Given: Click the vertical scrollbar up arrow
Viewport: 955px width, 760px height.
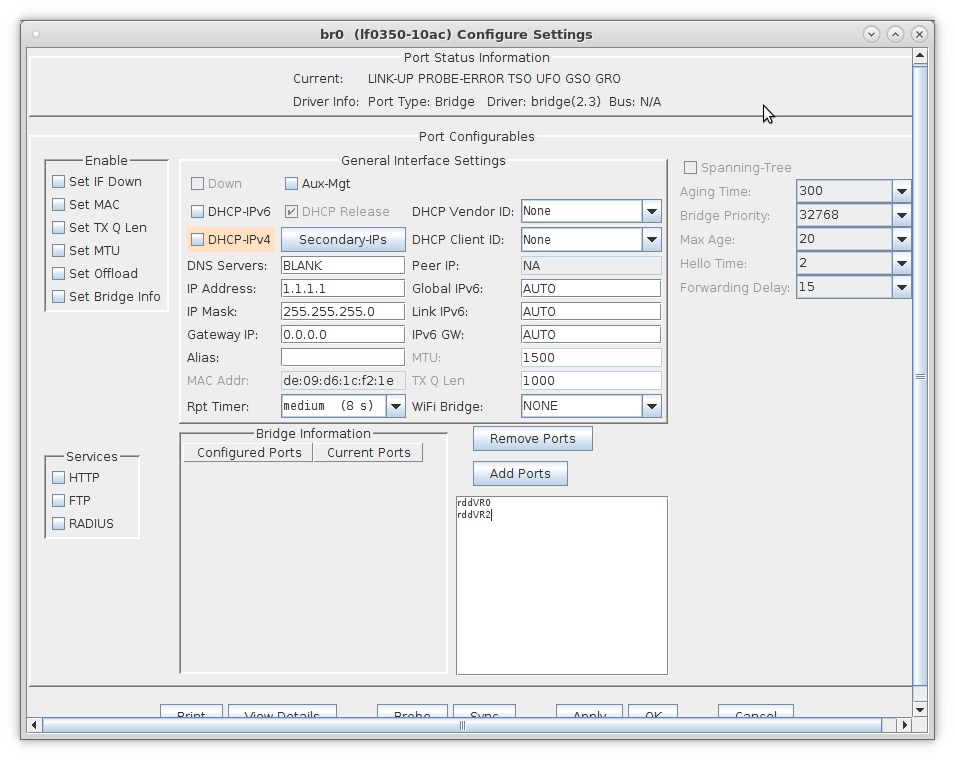Looking at the screenshot, I should click(x=920, y=56).
